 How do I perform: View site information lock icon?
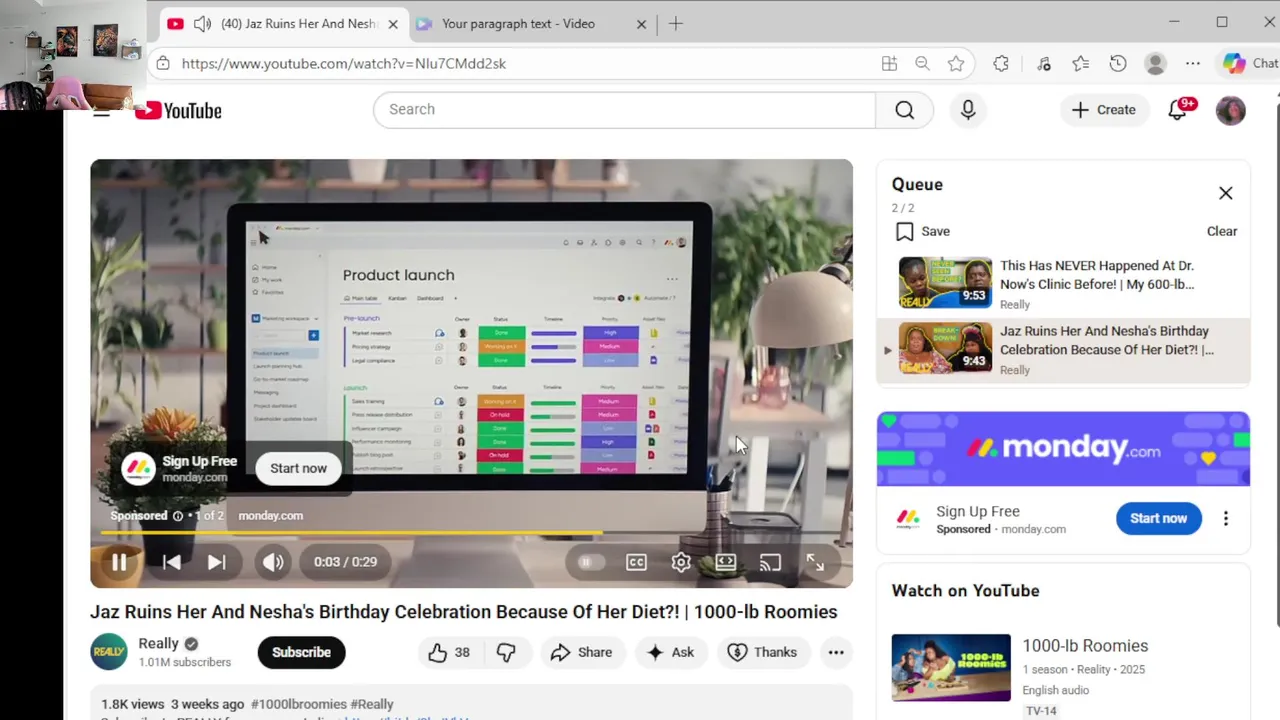[162, 64]
